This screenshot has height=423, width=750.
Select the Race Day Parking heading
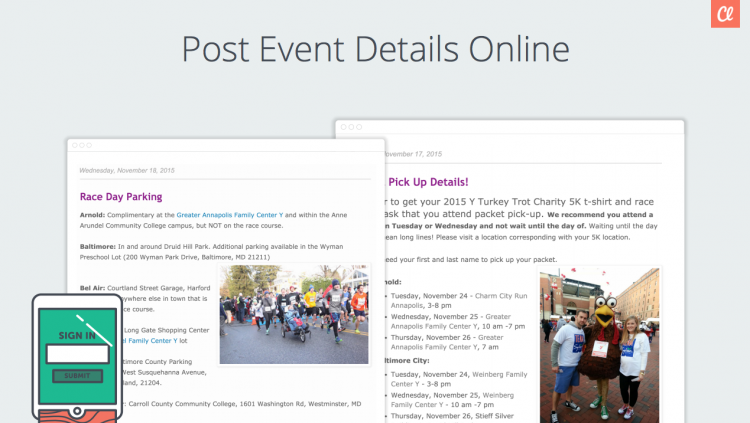[x=121, y=197]
